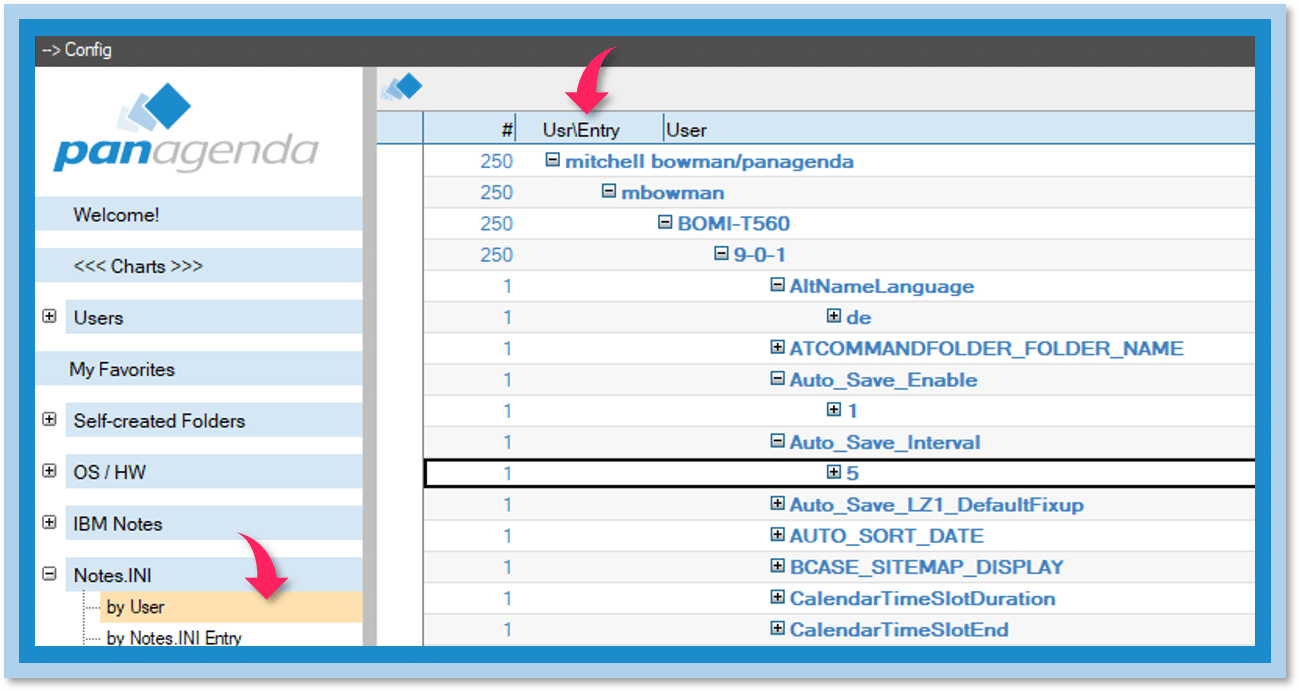Screen dimensions: 1299x691
Task: Click the User column header
Action: [x=687, y=130]
